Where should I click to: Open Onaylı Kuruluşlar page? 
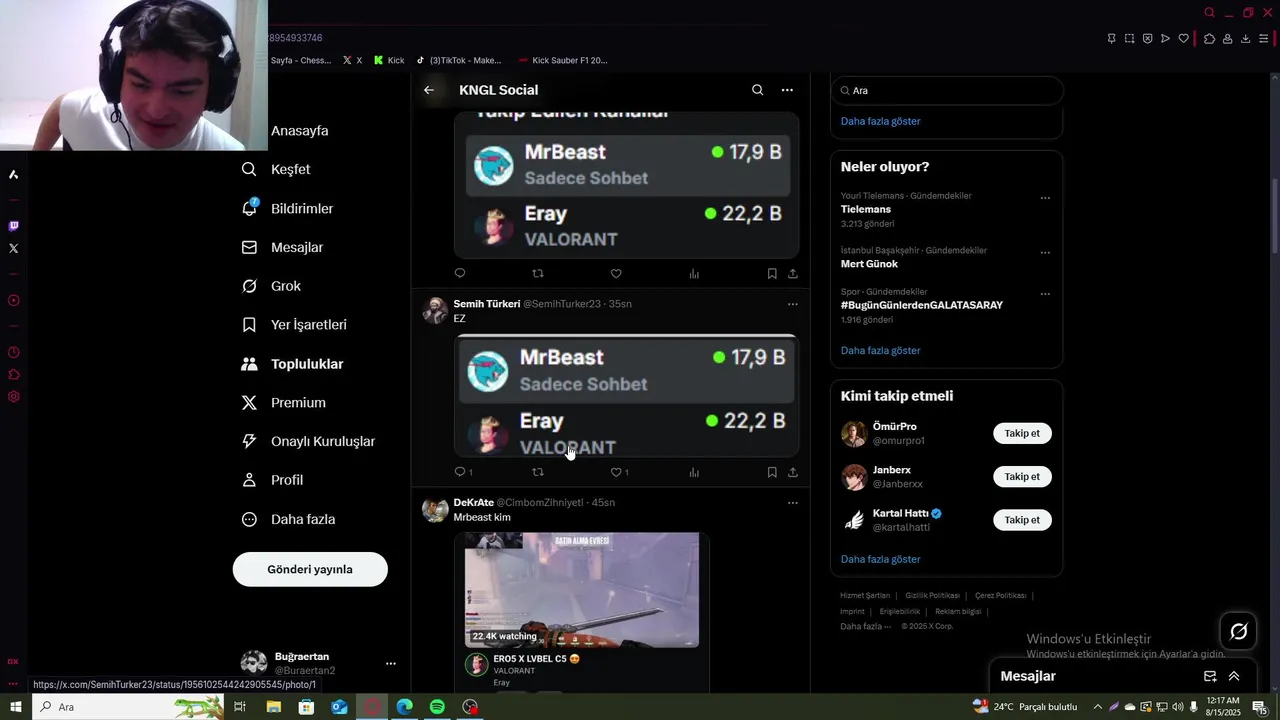[x=323, y=442]
